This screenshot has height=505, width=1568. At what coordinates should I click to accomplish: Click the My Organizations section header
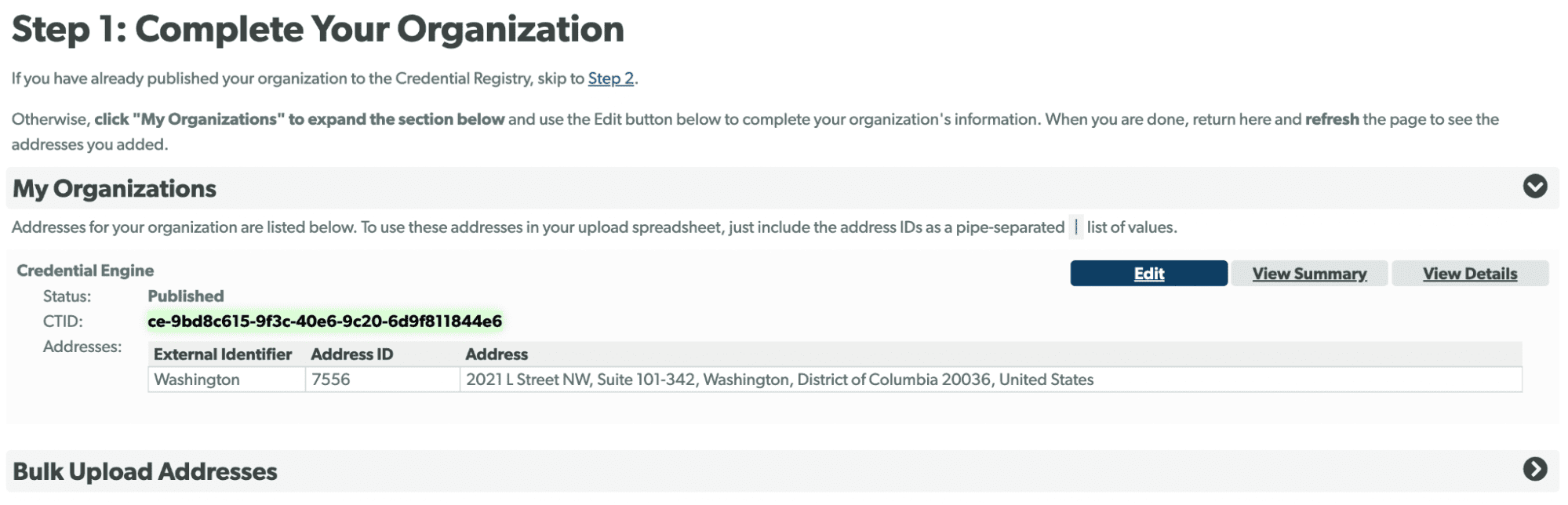113,188
